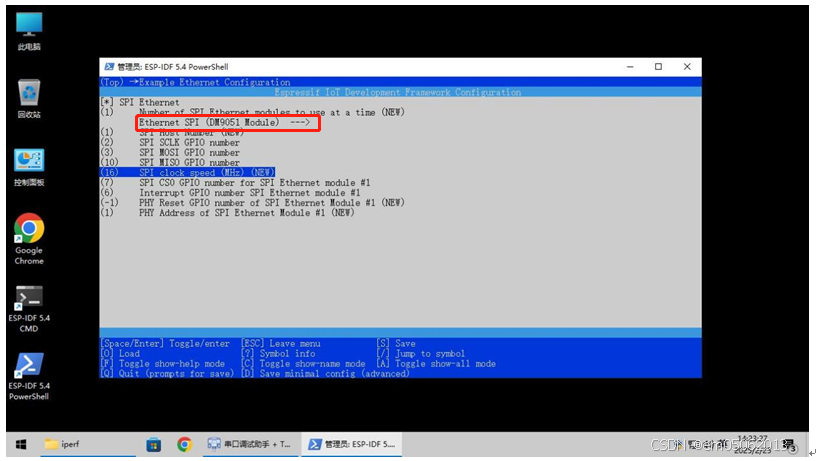Click the [ESC] Leave menu hint
The image size is (817, 461).
(x=281, y=343)
